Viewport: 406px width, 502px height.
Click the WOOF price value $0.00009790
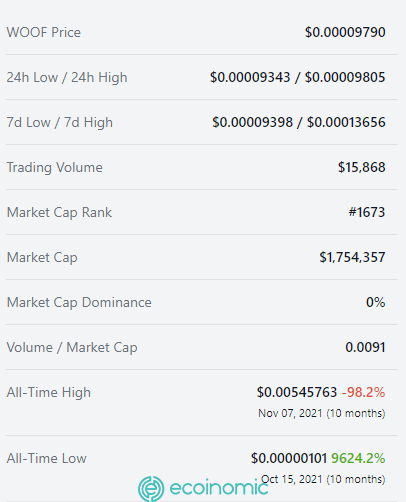(x=345, y=32)
